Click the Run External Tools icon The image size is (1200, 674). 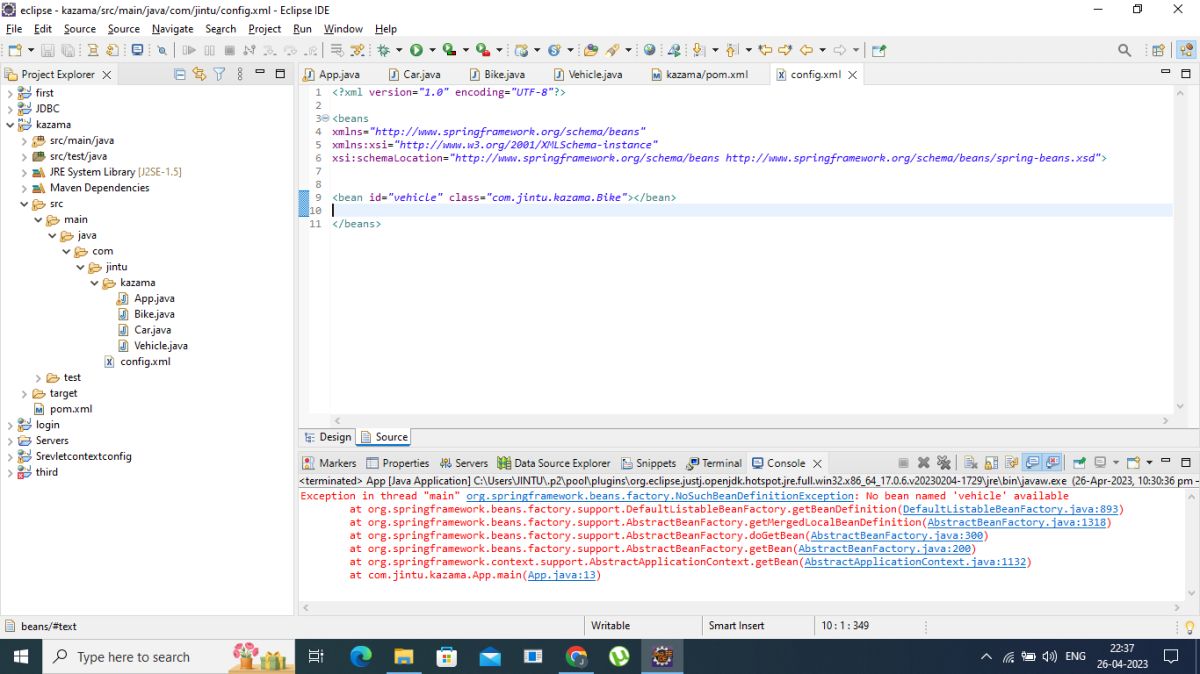coord(482,50)
